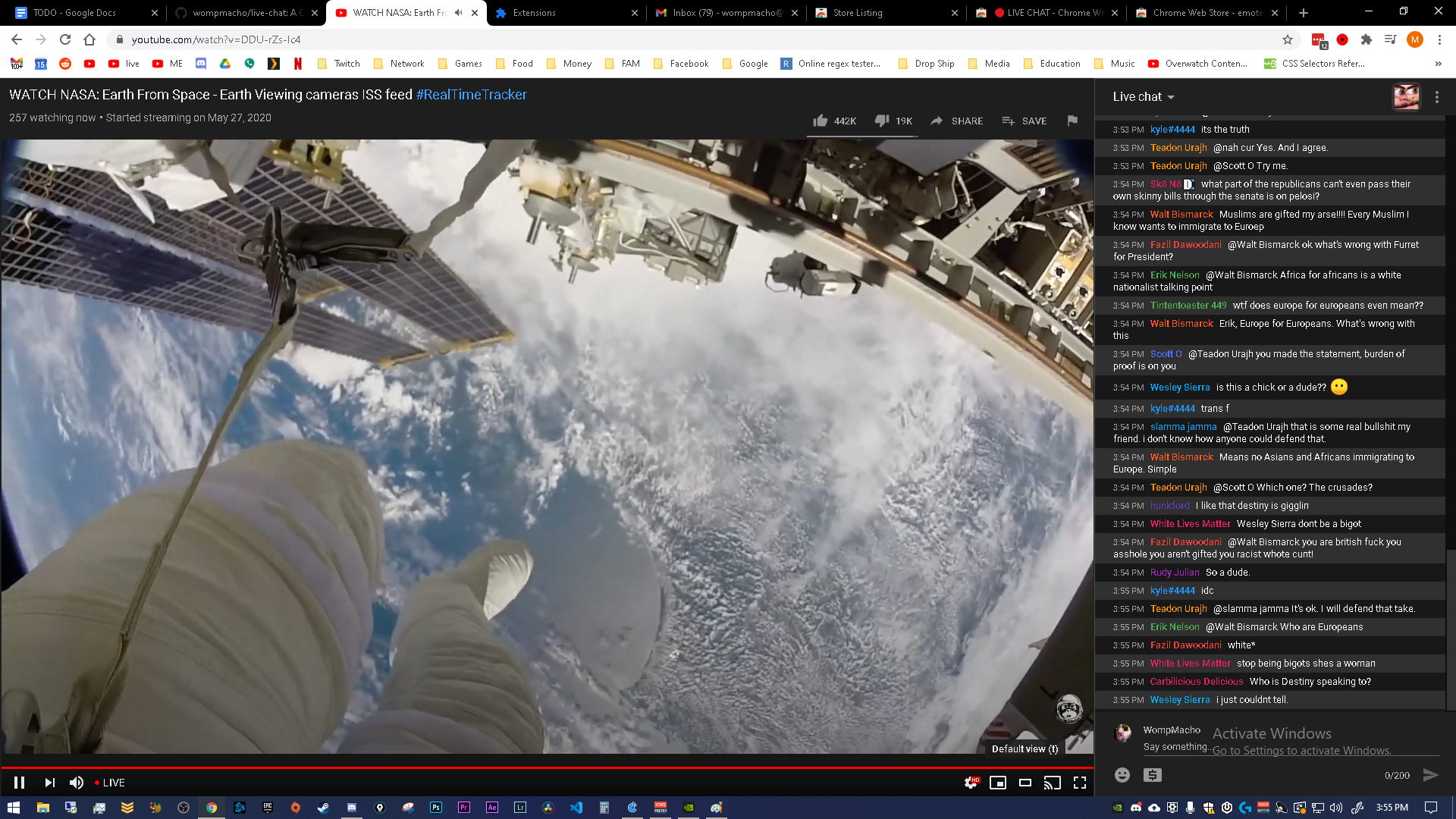Image resolution: width=1456 pixels, height=819 pixels.
Task: Toggle theater mode view
Action: pos(1025,783)
